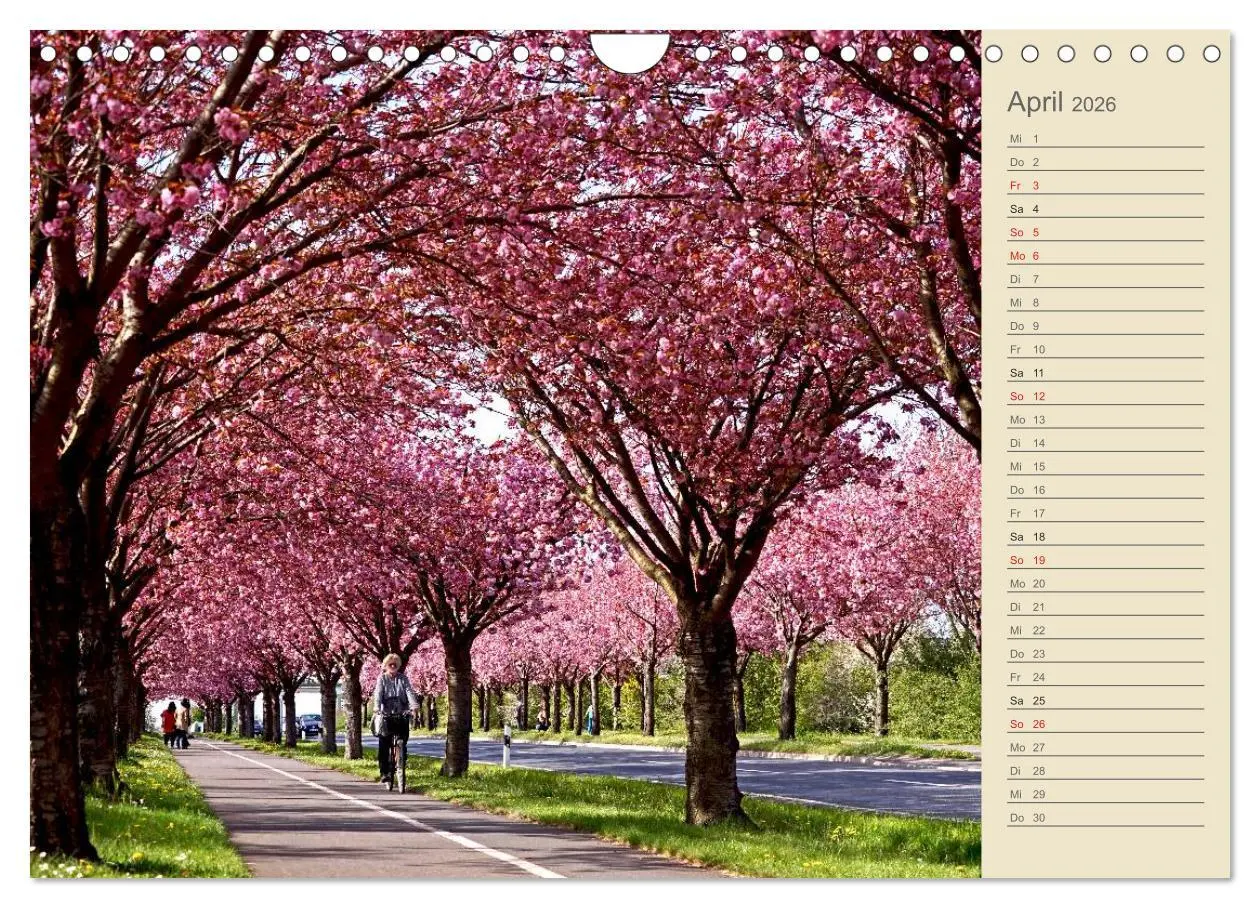The height and width of the screenshot is (908, 1260).
Task: Click the Sa 4 Saturday entry
Action: (1026, 209)
